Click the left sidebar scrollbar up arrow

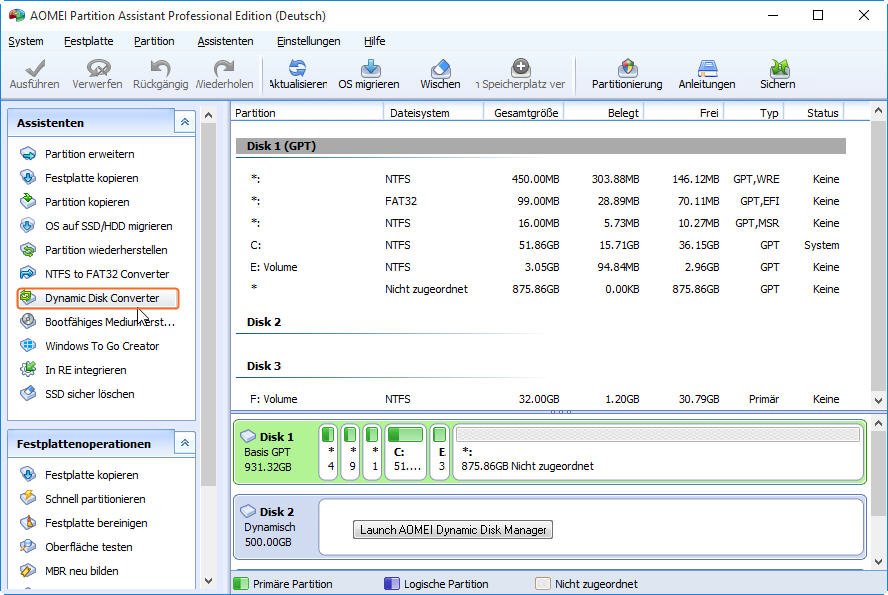(208, 115)
